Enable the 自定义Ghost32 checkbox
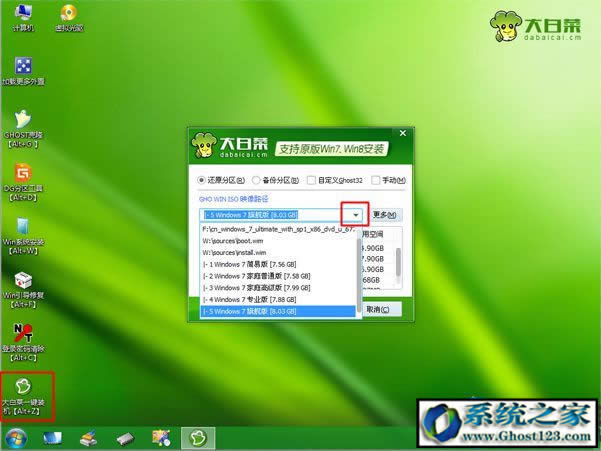The height and width of the screenshot is (451, 601). tap(335, 180)
